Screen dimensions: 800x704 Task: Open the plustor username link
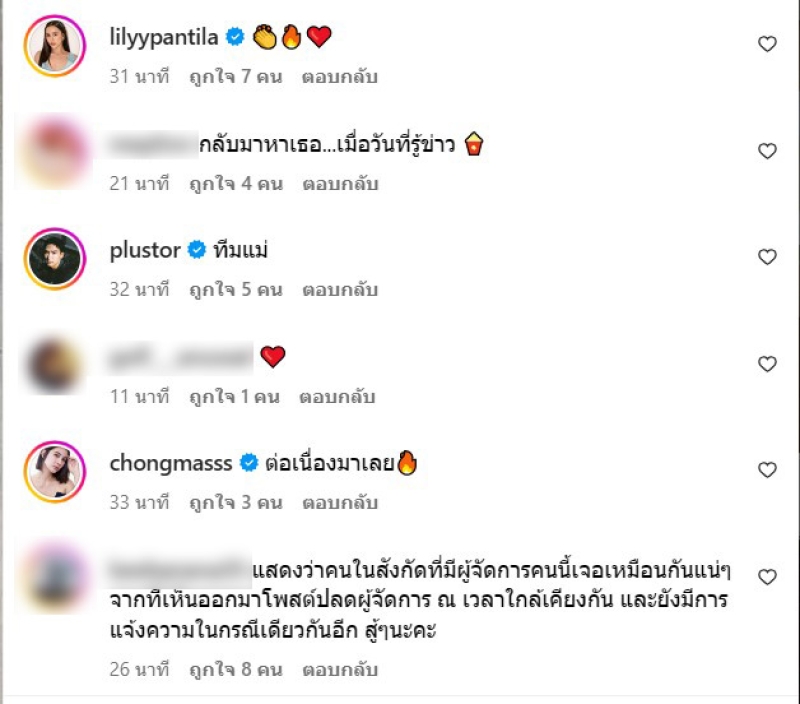pyautogui.click(x=145, y=250)
